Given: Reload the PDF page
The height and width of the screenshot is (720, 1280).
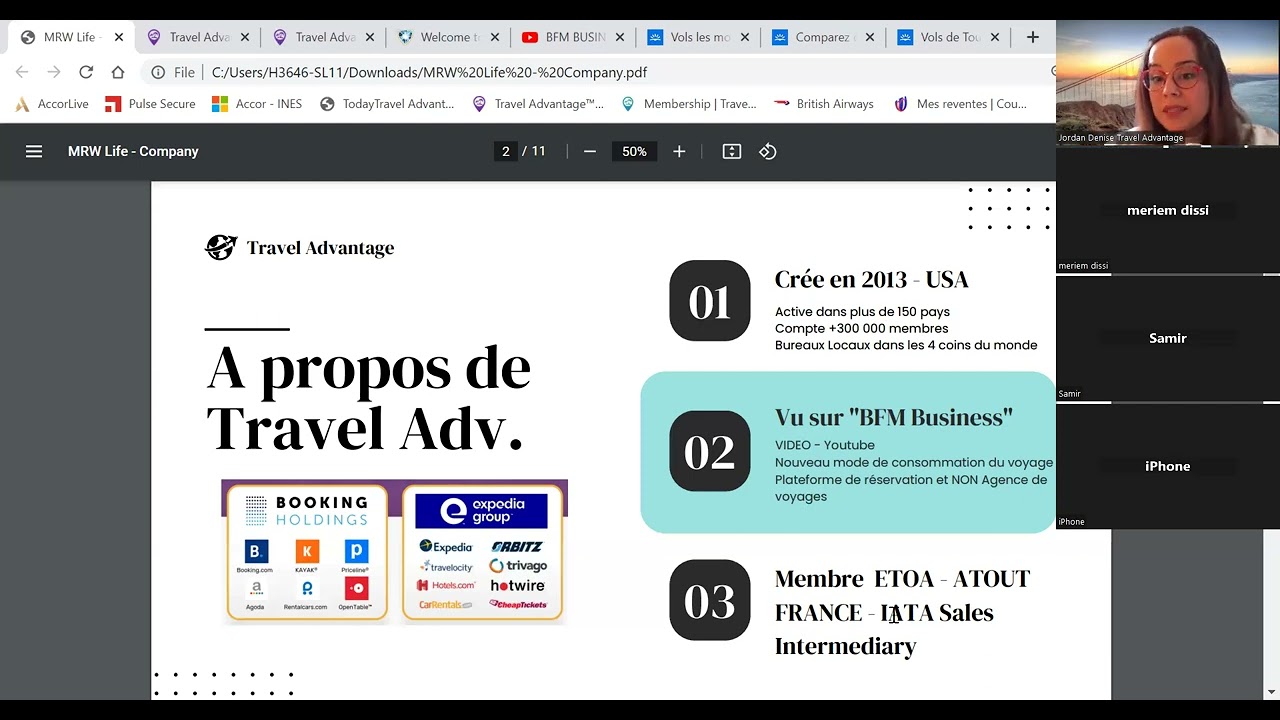Looking at the screenshot, I should click(x=86, y=72).
